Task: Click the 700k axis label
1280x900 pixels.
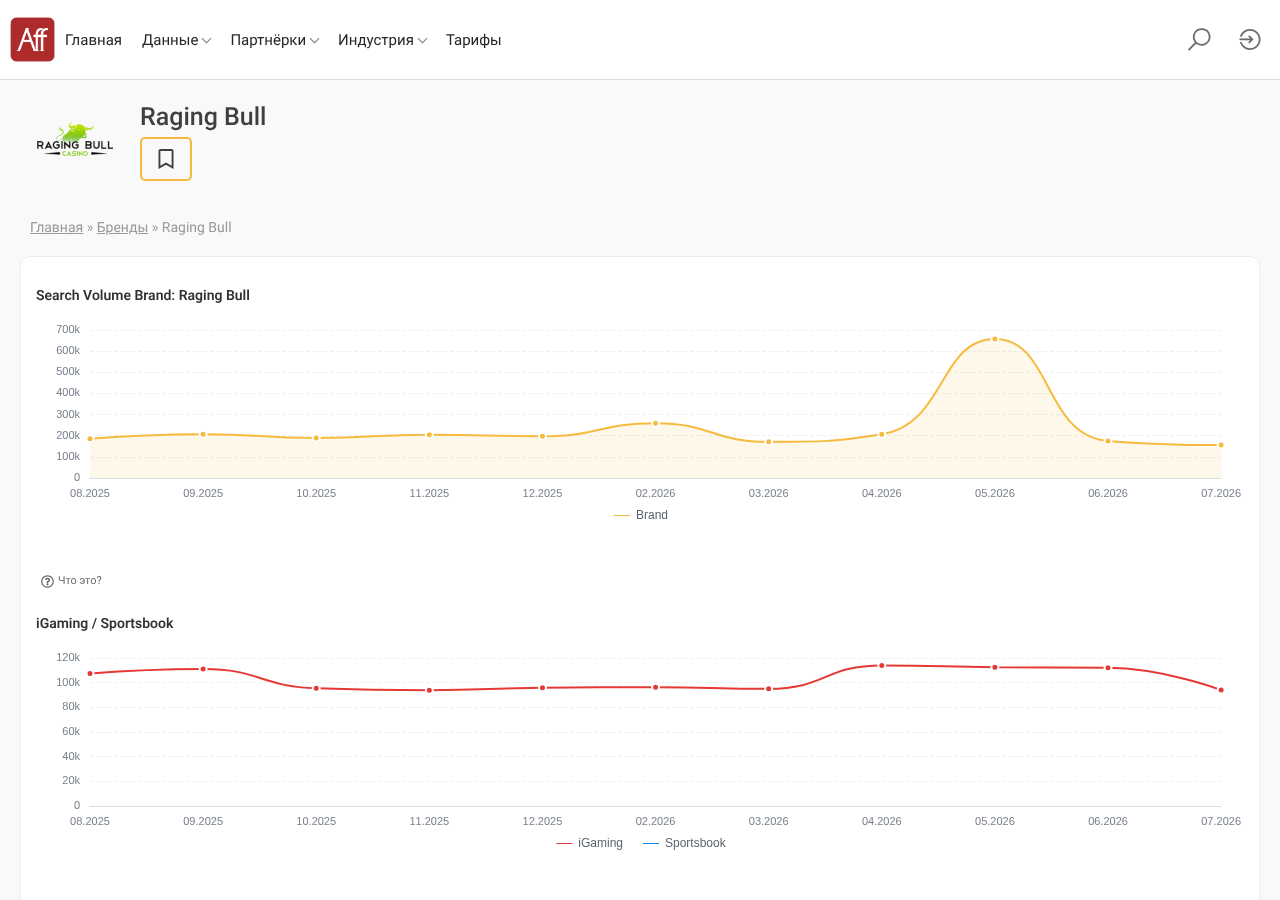Action: [x=68, y=329]
